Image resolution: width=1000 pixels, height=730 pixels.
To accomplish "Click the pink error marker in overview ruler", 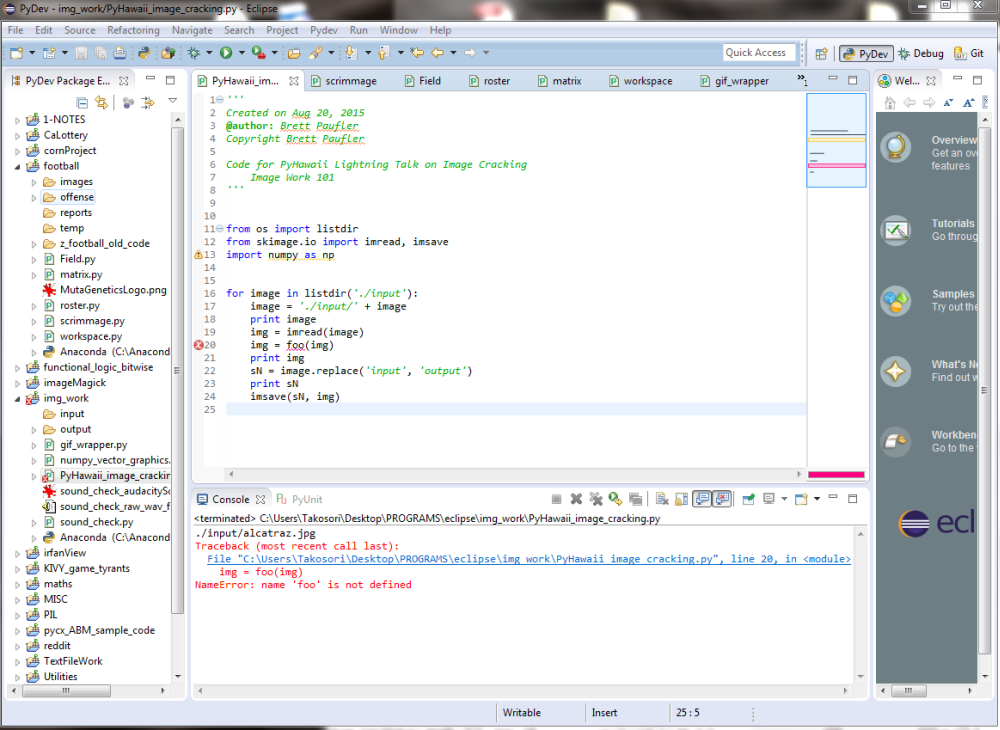I will pyautogui.click(x=837, y=166).
